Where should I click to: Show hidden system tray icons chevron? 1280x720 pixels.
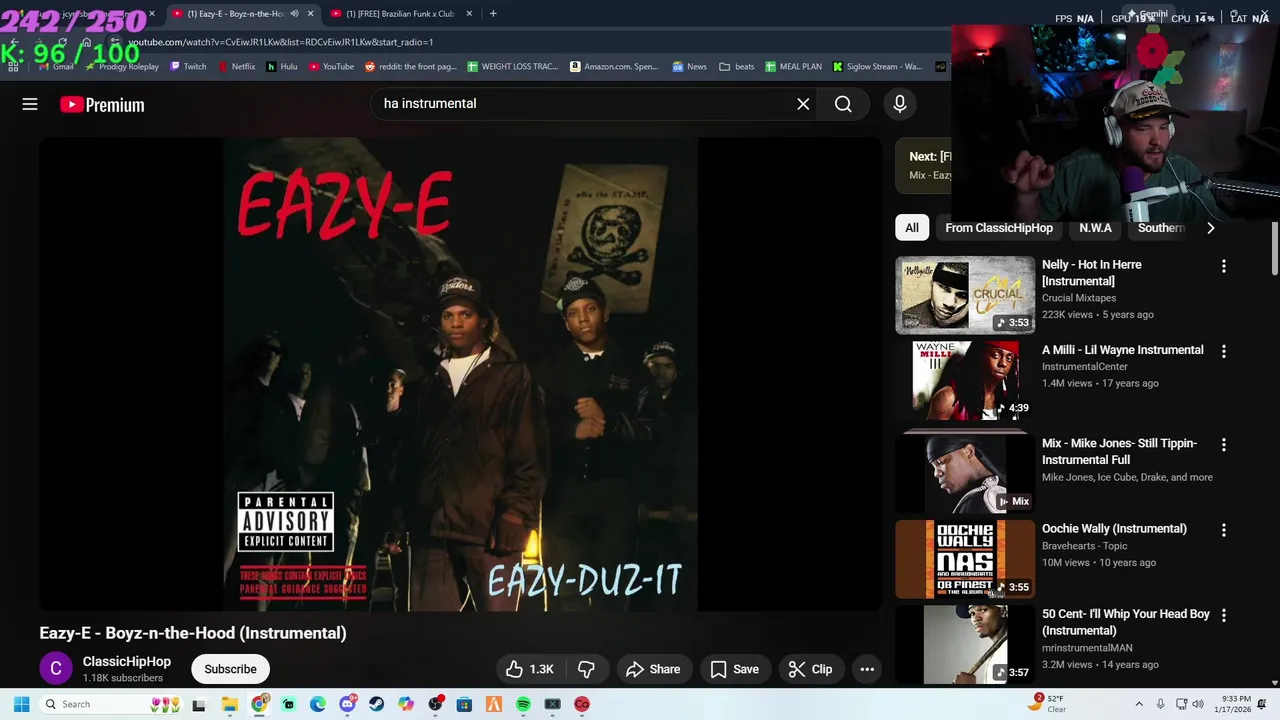click(x=1138, y=704)
